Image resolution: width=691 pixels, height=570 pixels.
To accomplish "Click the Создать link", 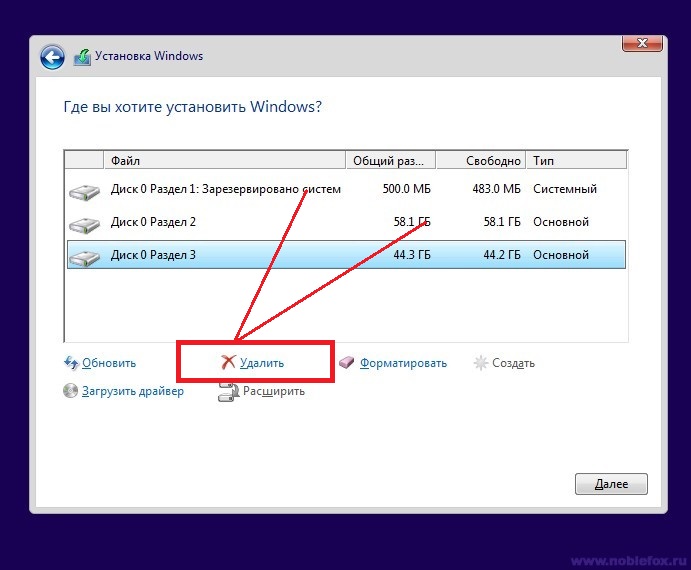I will click(513, 363).
